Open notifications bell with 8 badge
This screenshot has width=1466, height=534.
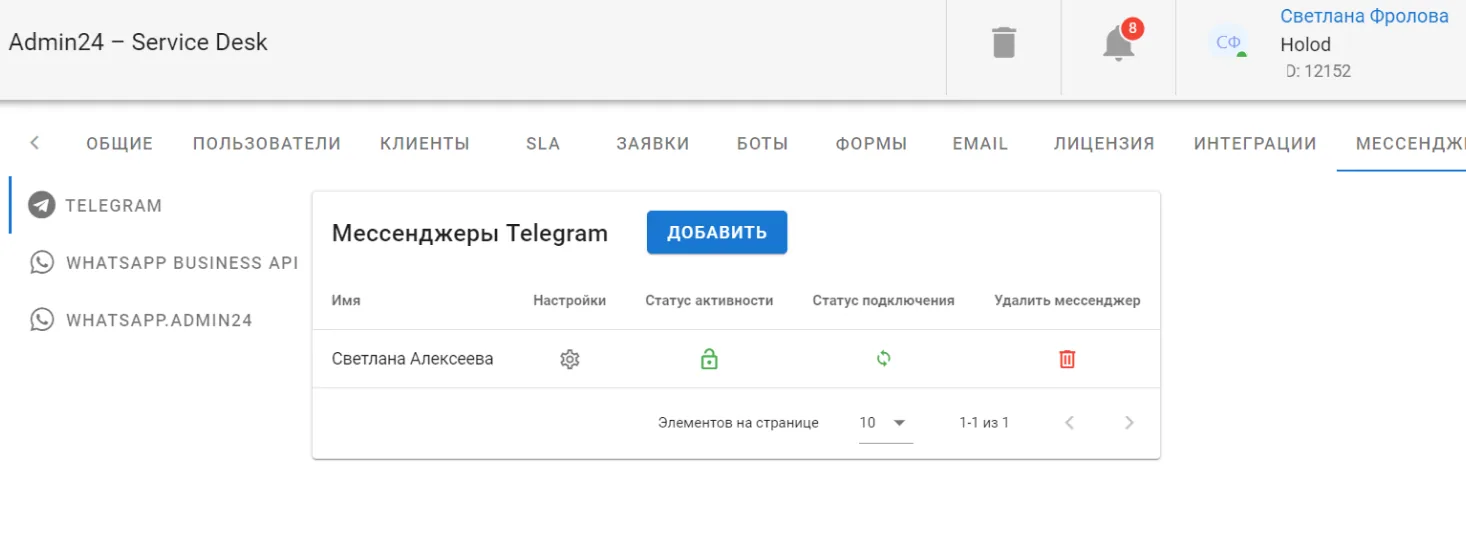pos(1119,42)
